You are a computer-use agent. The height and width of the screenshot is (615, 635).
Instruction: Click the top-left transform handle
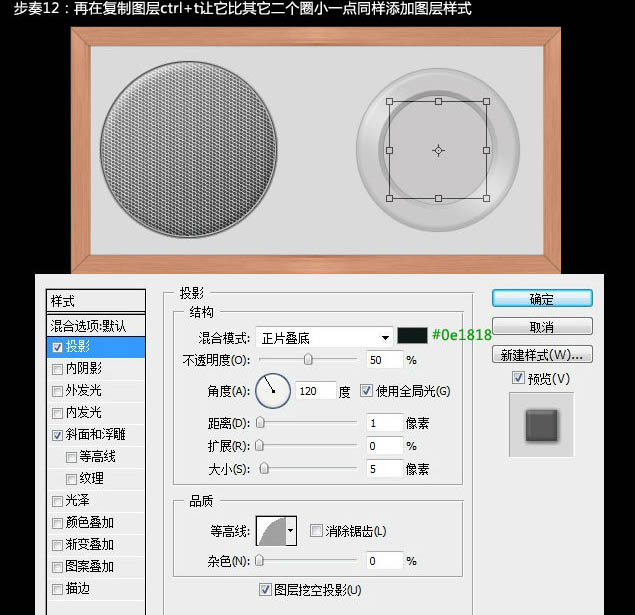tap(390, 101)
